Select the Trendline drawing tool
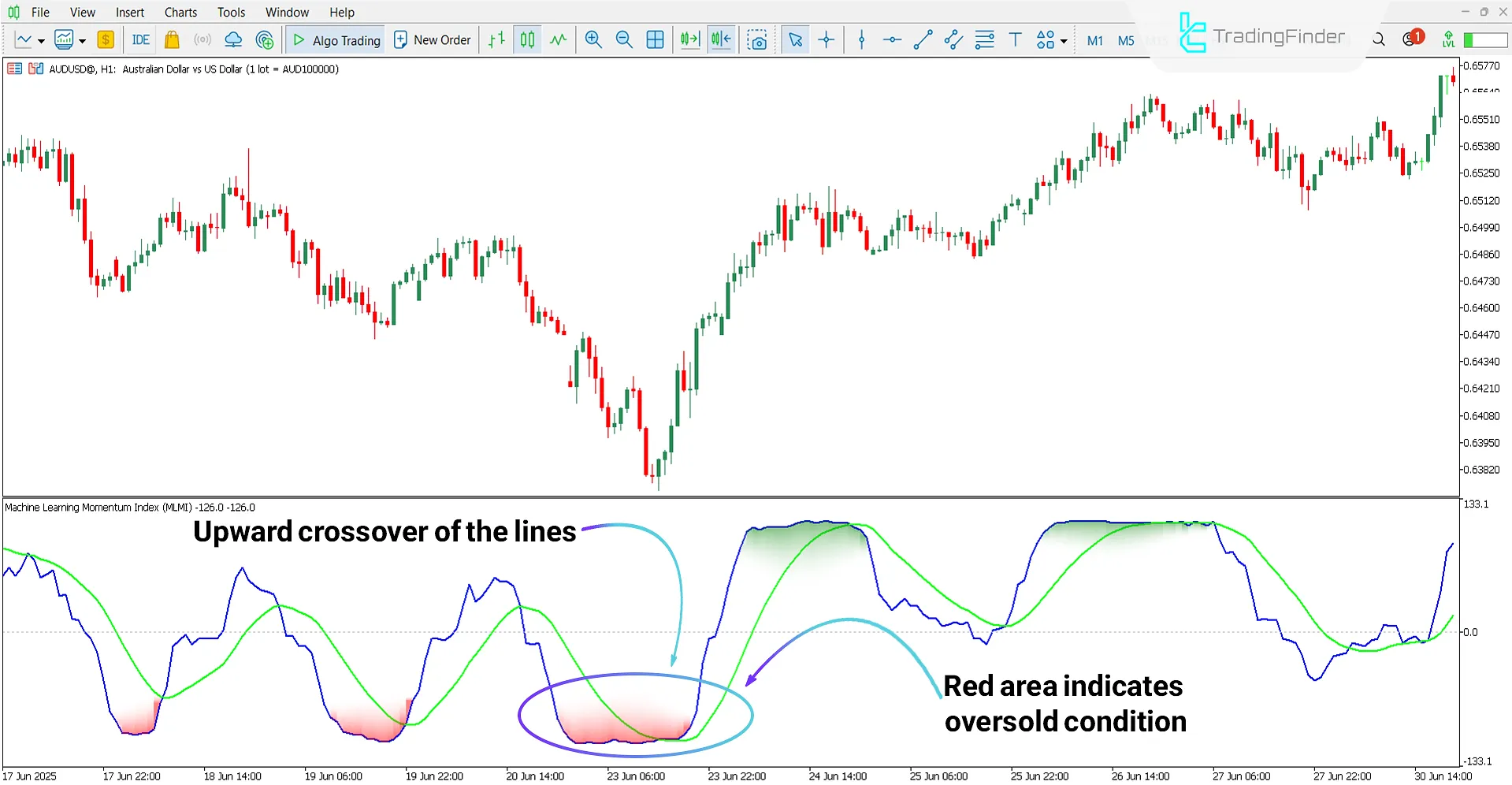Viewport: 1512px width, 785px height. (923, 39)
